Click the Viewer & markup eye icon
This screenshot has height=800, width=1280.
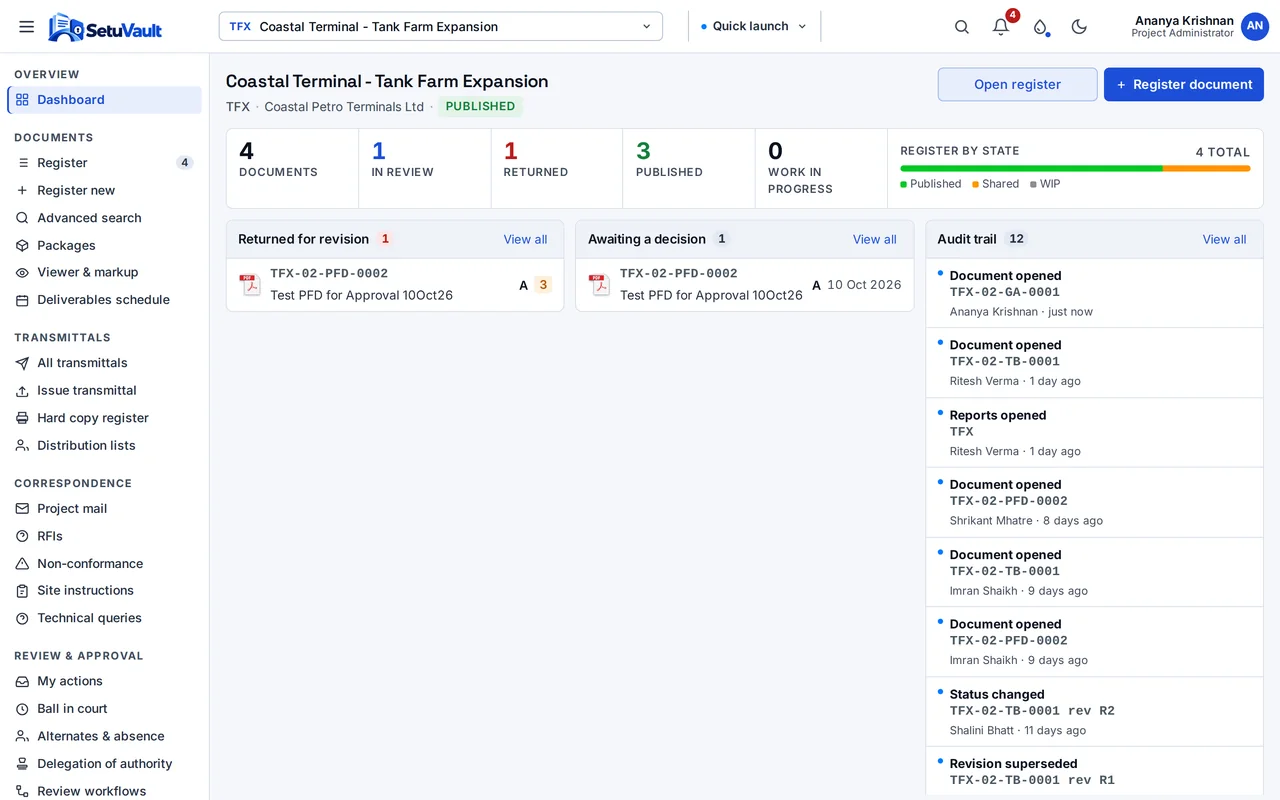[22, 272]
